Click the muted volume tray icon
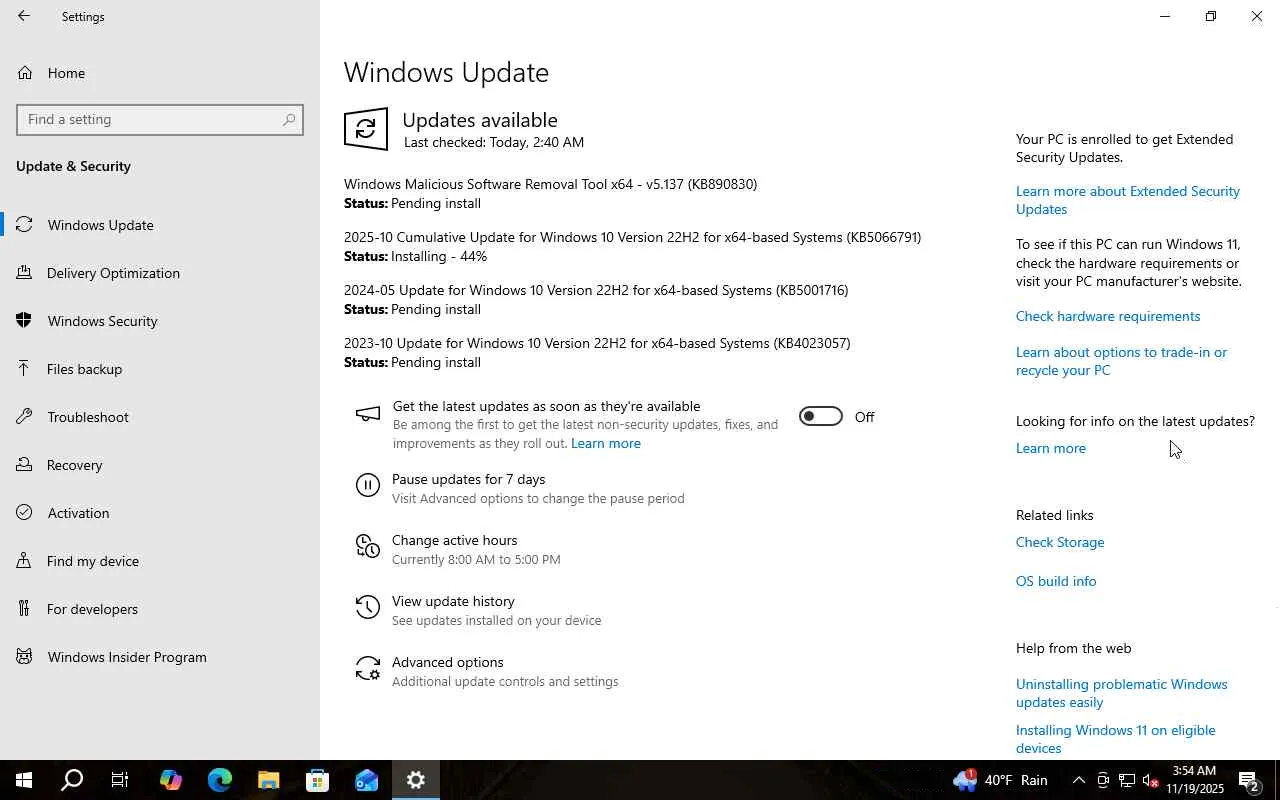This screenshot has height=800, width=1280. point(1150,780)
